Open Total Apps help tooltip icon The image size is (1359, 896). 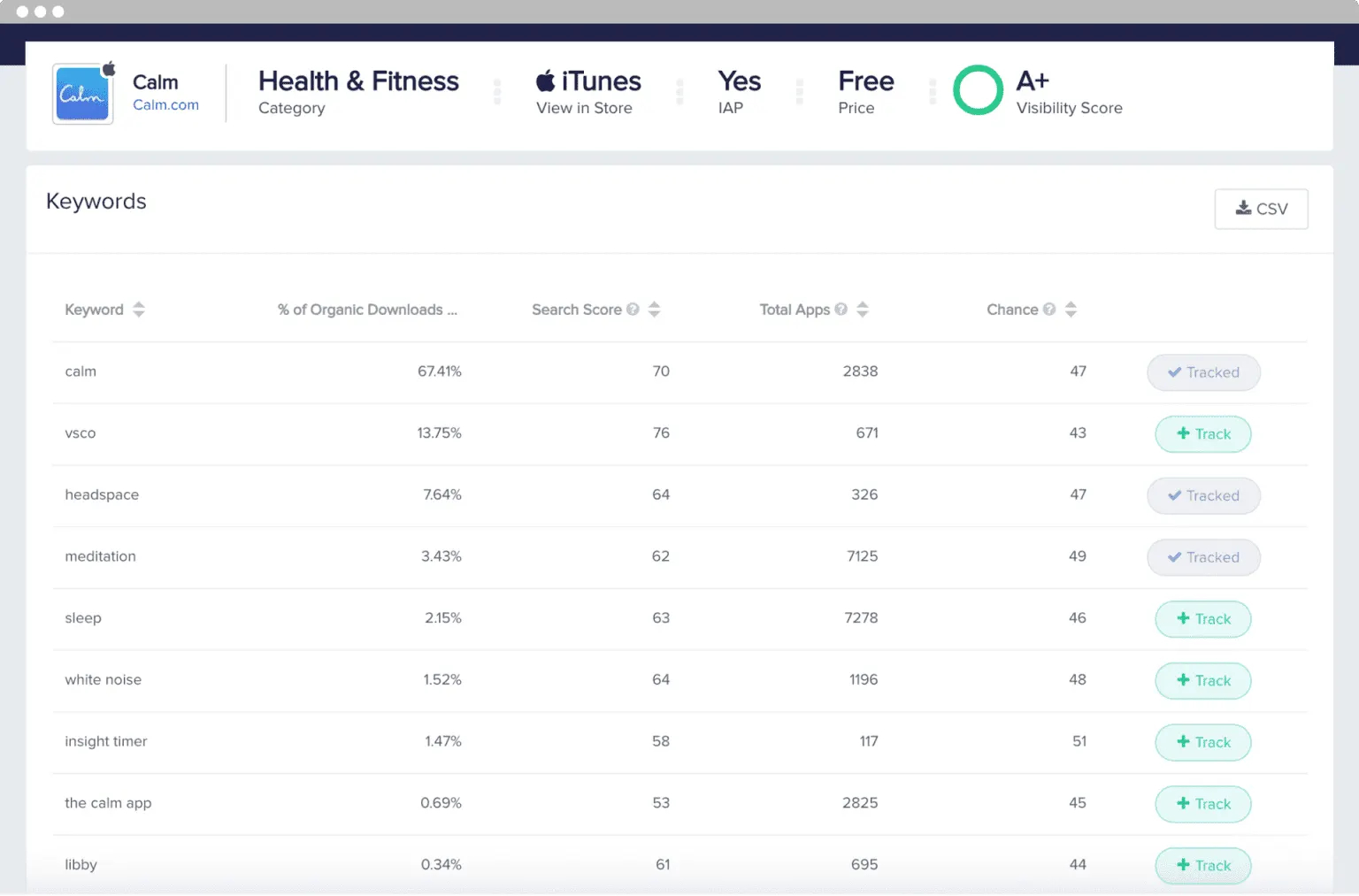point(841,310)
